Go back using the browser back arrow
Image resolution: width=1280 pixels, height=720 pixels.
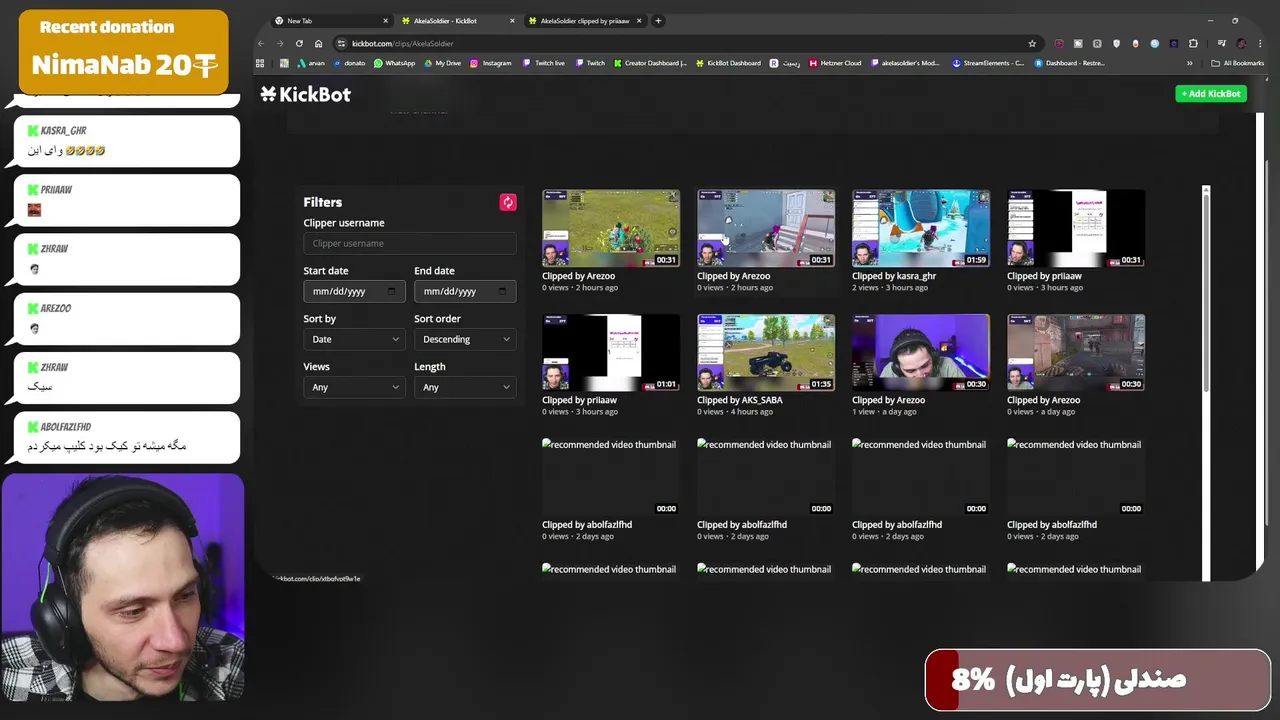(261, 43)
